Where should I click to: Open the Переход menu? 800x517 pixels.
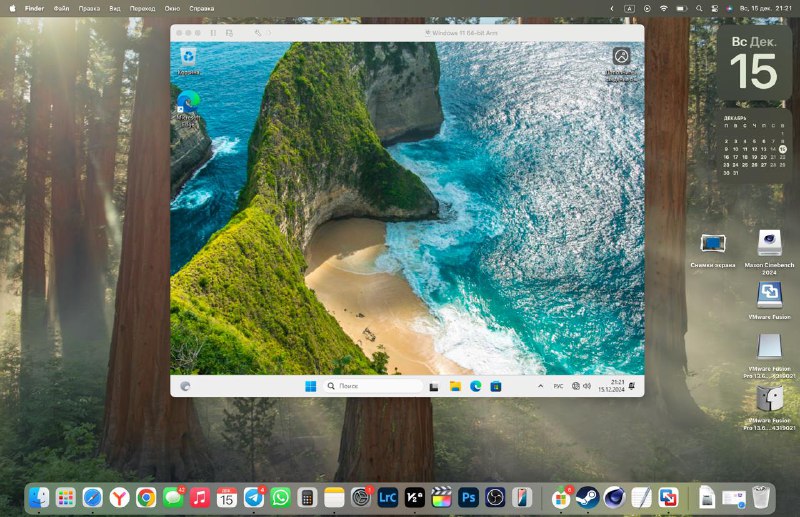coord(142,8)
